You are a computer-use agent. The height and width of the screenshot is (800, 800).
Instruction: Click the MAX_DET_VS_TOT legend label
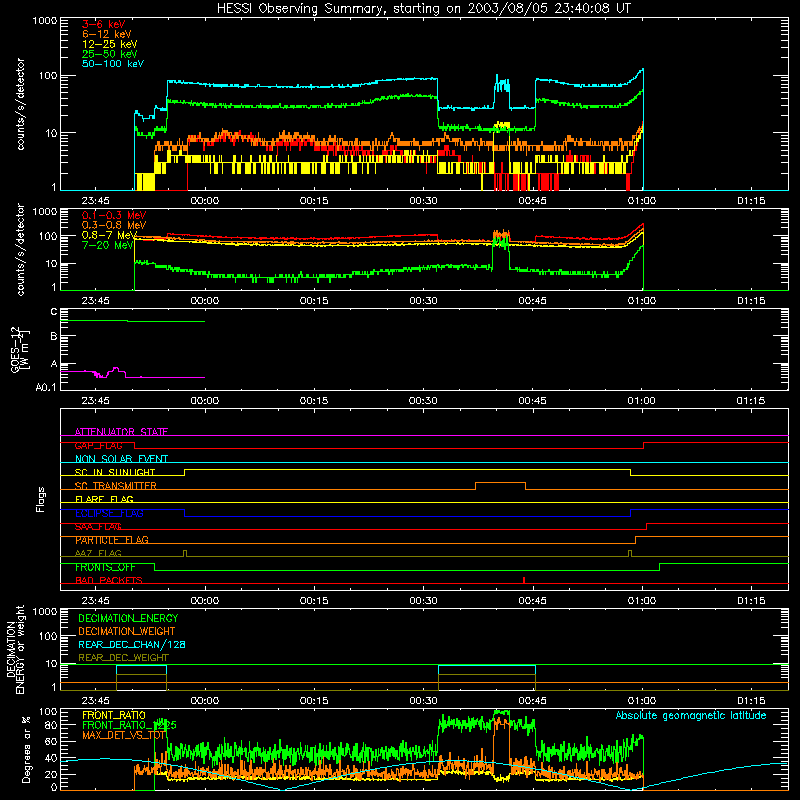click(123, 735)
